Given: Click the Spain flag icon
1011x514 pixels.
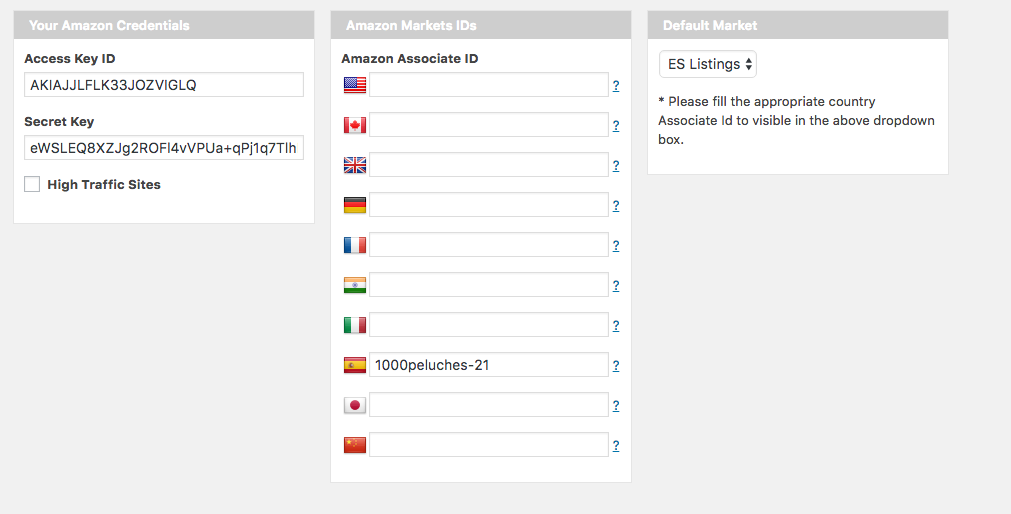Looking at the screenshot, I should click(355, 365).
